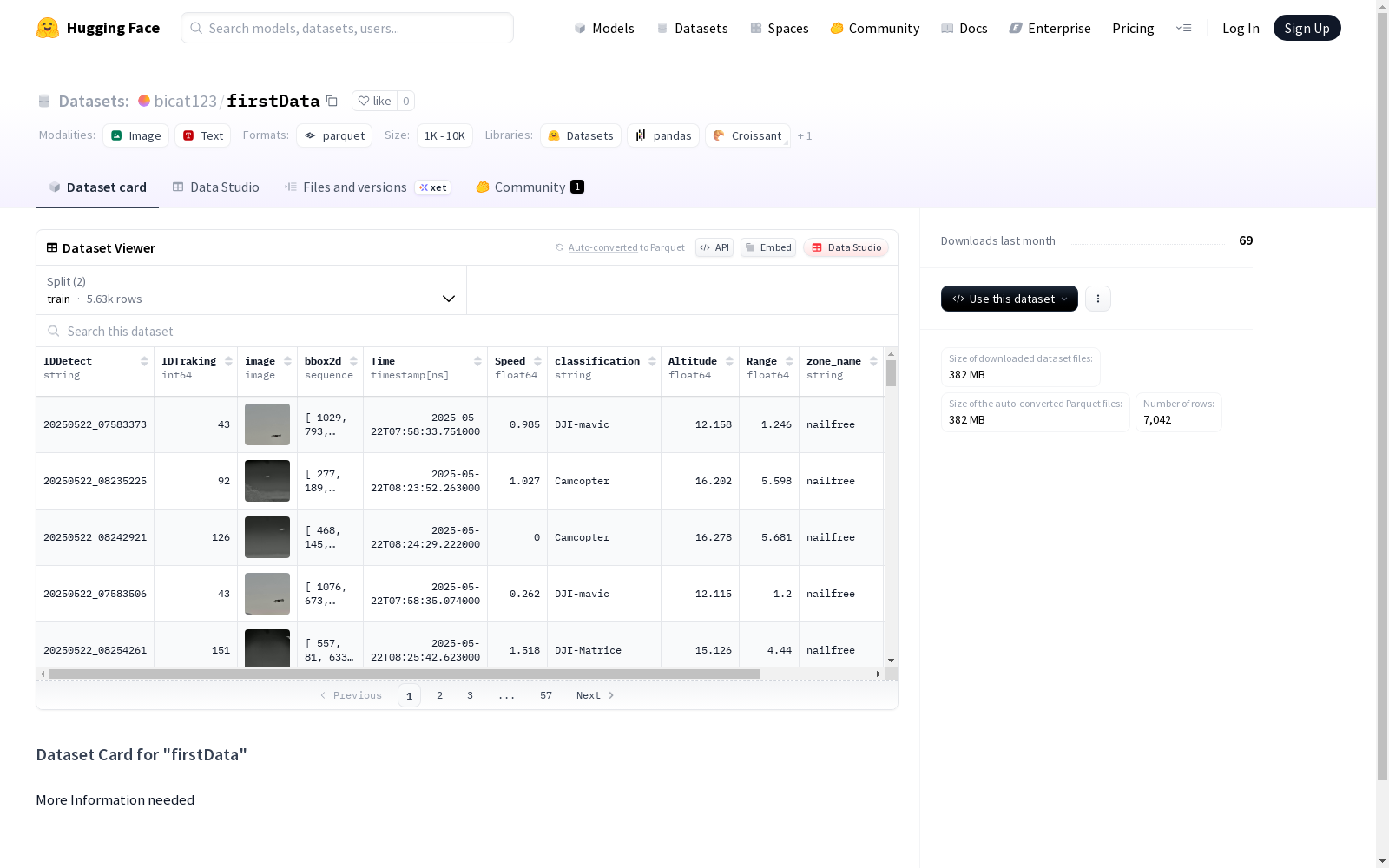1389x868 pixels.
Task: Select the pandas library tag
Action: 663,135
